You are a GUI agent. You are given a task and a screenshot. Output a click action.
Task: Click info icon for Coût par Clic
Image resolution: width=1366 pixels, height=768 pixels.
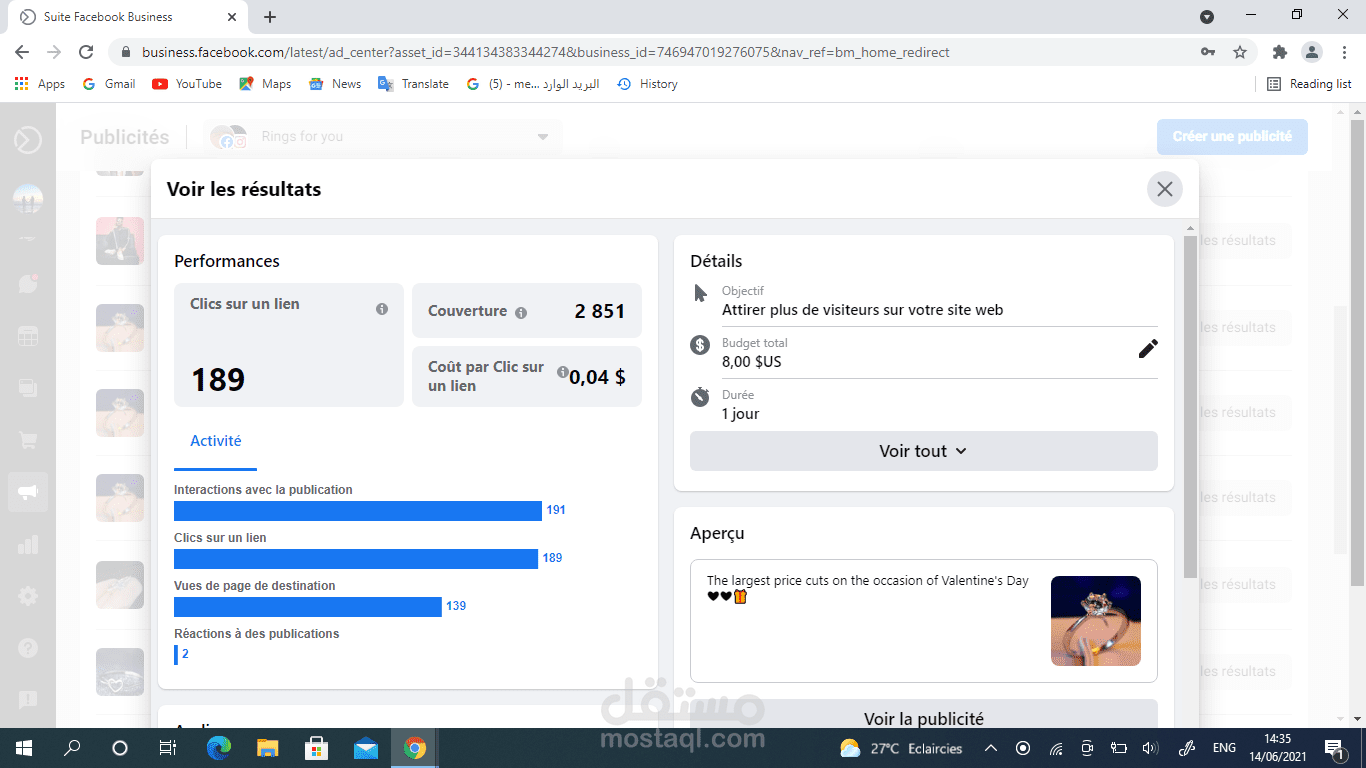tap(563, 371)
